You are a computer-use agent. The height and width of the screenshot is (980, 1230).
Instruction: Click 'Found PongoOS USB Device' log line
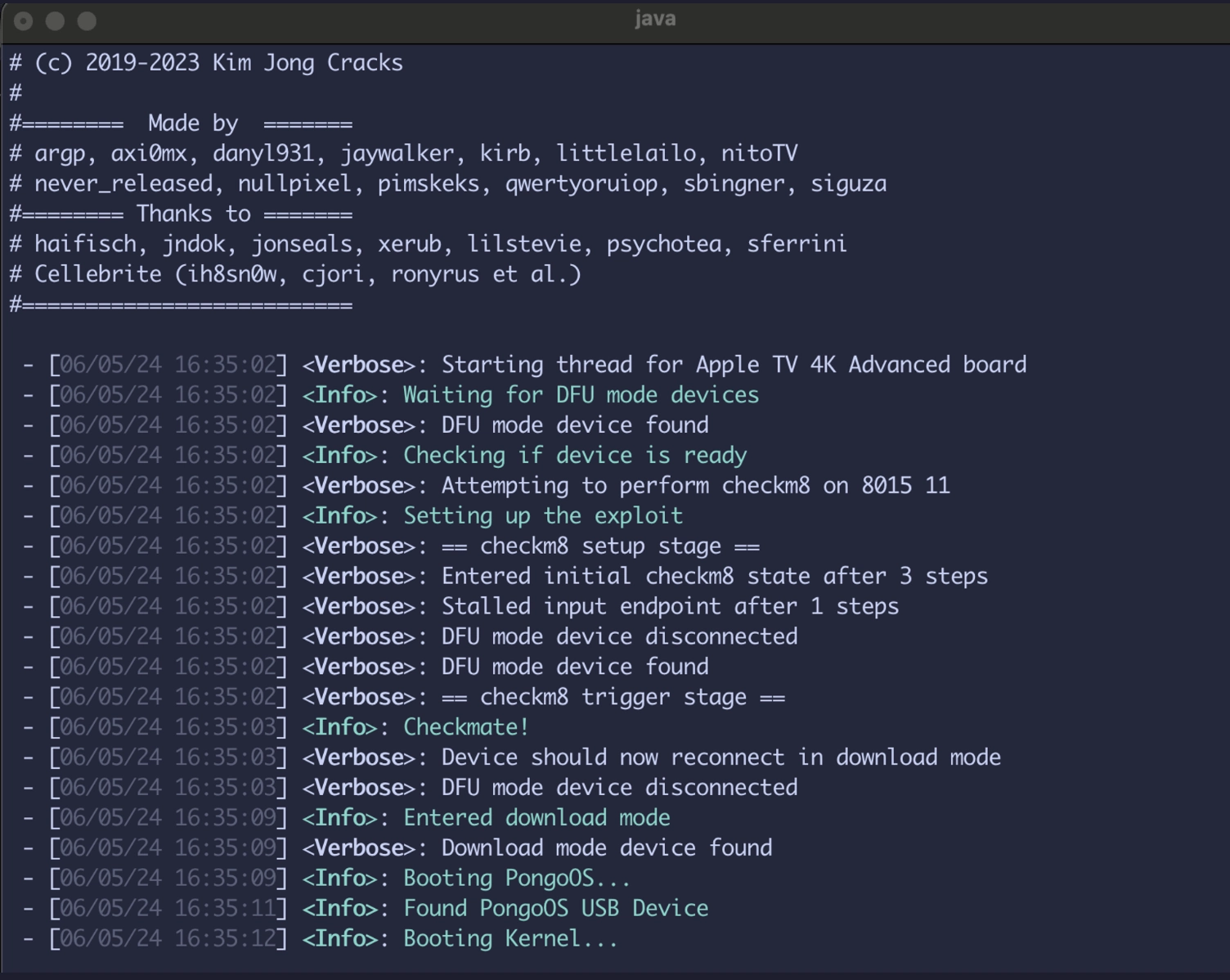555,909
